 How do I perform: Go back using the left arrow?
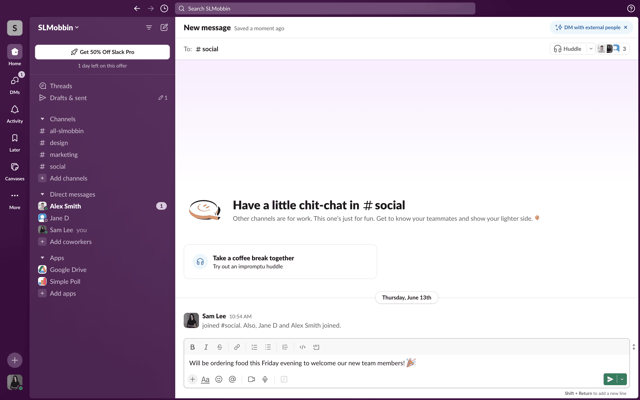(x=137, y=9)
